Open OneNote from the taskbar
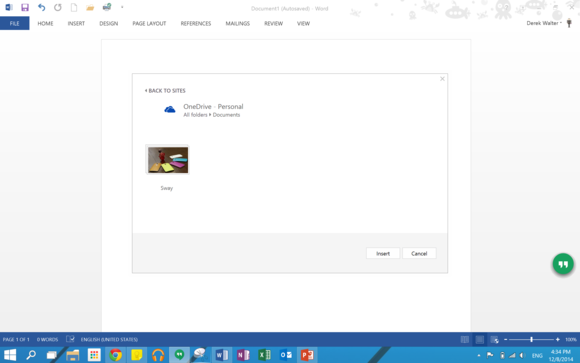This screenshot has width=580, height=363. pyautogui.click(x=243, y=355)
